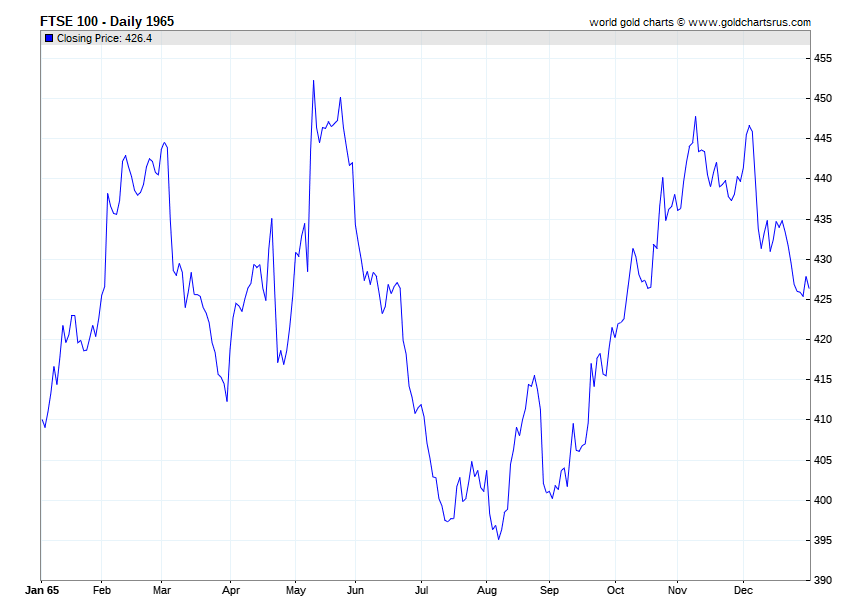Click the 430 y-axis value
The image size is (850, 616).
(823, 259)
